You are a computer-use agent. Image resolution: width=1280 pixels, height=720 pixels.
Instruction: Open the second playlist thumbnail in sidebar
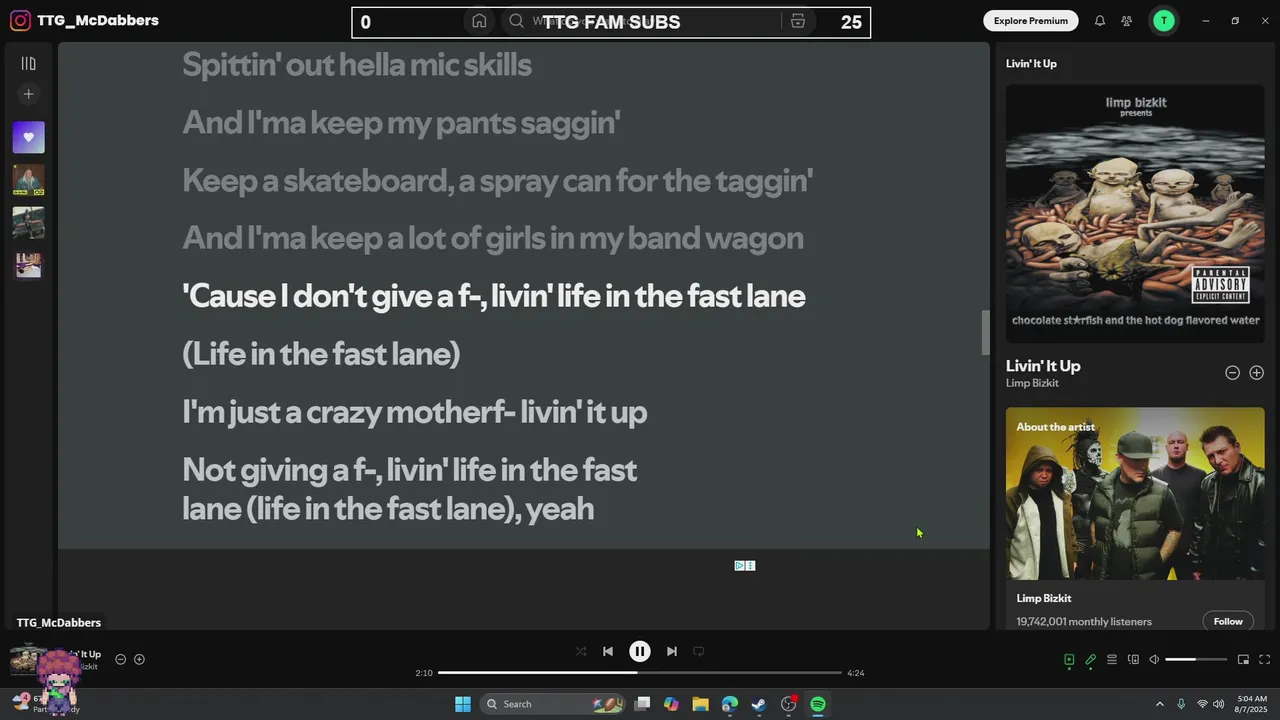coord(28,180)
